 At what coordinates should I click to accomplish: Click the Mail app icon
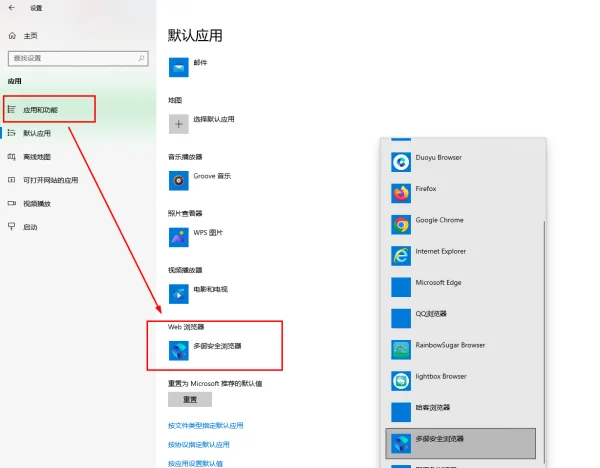click(x=179, y=67)
